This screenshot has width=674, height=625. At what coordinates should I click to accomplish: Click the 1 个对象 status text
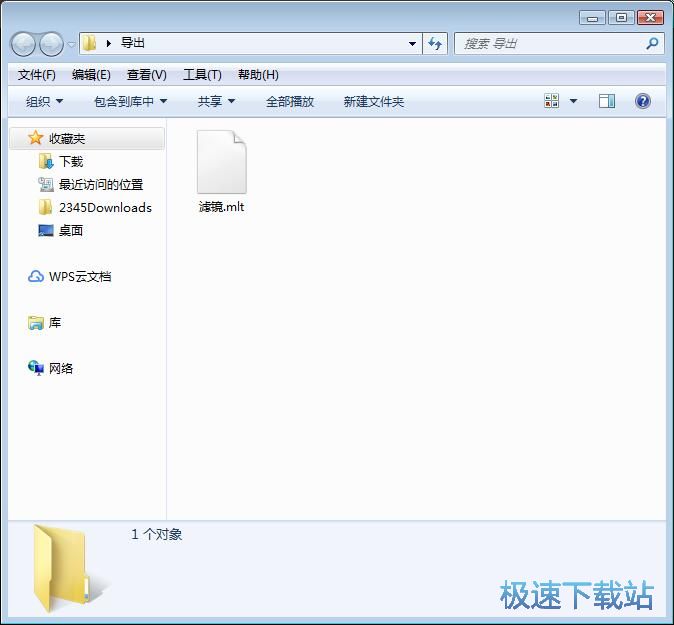pyautogui.click(x=156, y=534)
